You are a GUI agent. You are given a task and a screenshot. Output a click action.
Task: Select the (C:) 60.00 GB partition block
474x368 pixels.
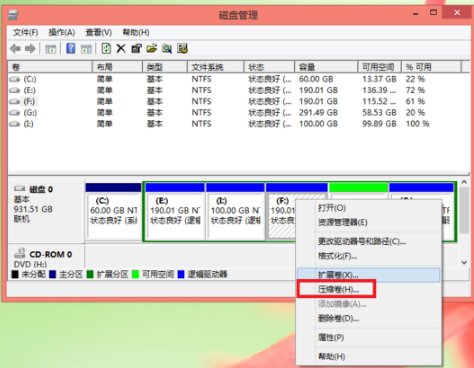114,211
